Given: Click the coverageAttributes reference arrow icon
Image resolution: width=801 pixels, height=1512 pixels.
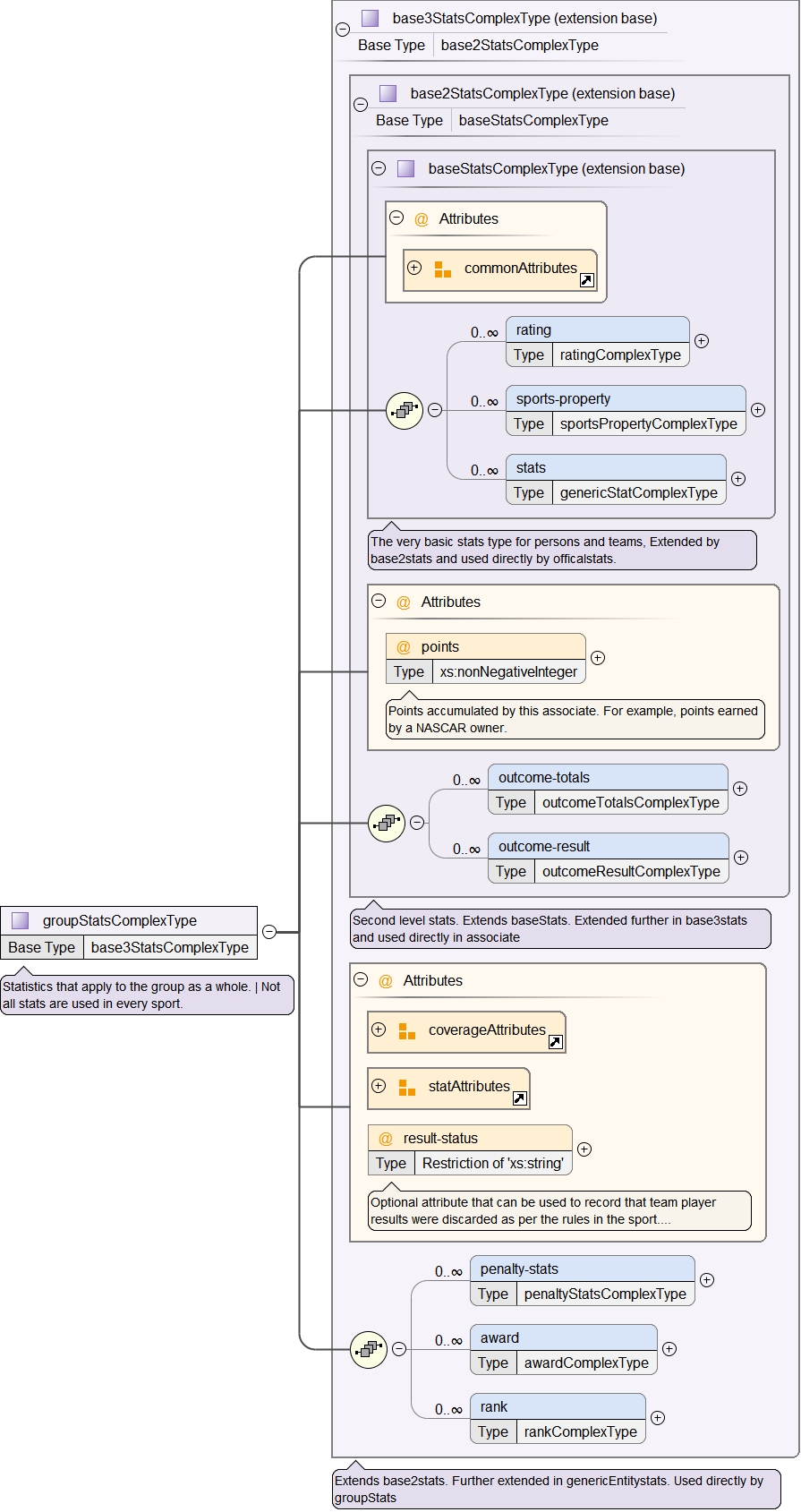Looking at the screenshot, I should pos(556,1042).
